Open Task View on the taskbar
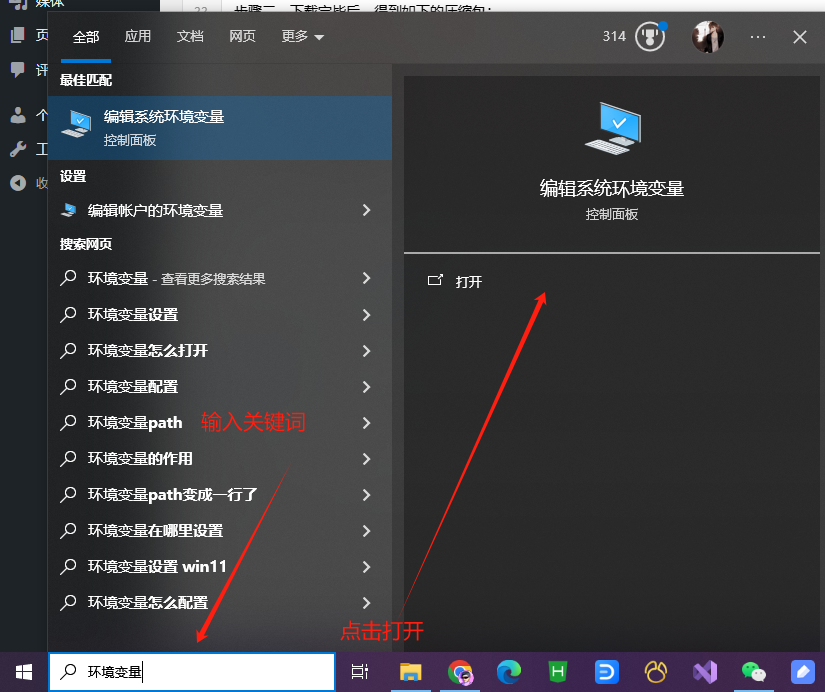 (x=360, y=672)
